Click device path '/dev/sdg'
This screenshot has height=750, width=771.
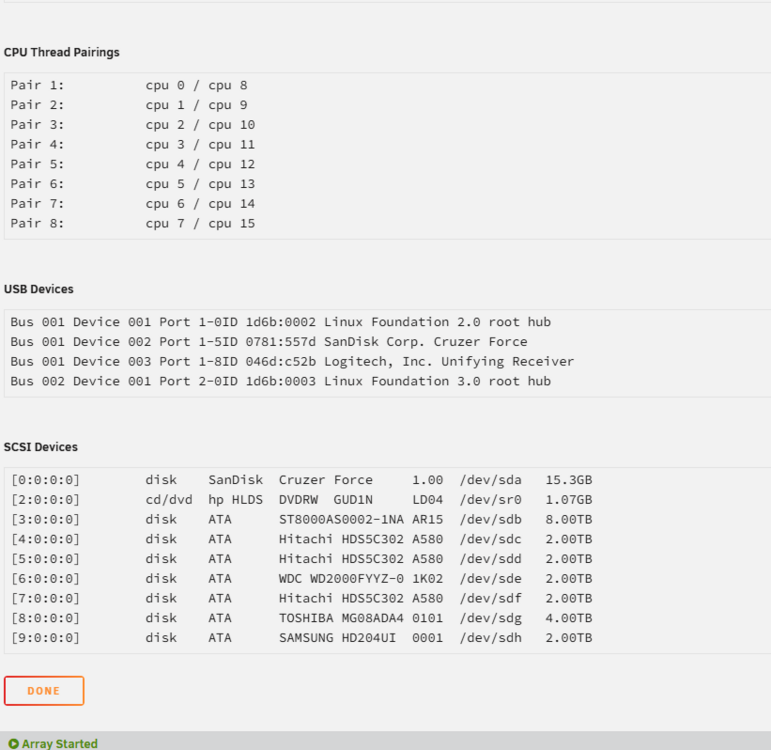click(491, 618)
